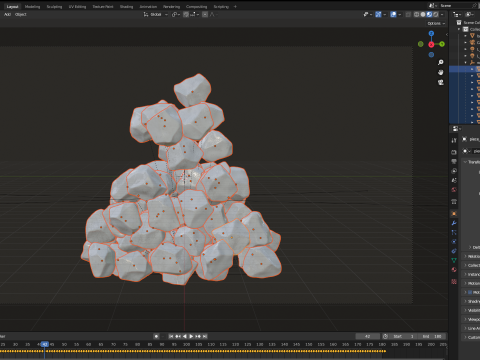Viewport: 480px width, 360px height.
Task: Open properties editor type dropdown
Action: (456, 129)
